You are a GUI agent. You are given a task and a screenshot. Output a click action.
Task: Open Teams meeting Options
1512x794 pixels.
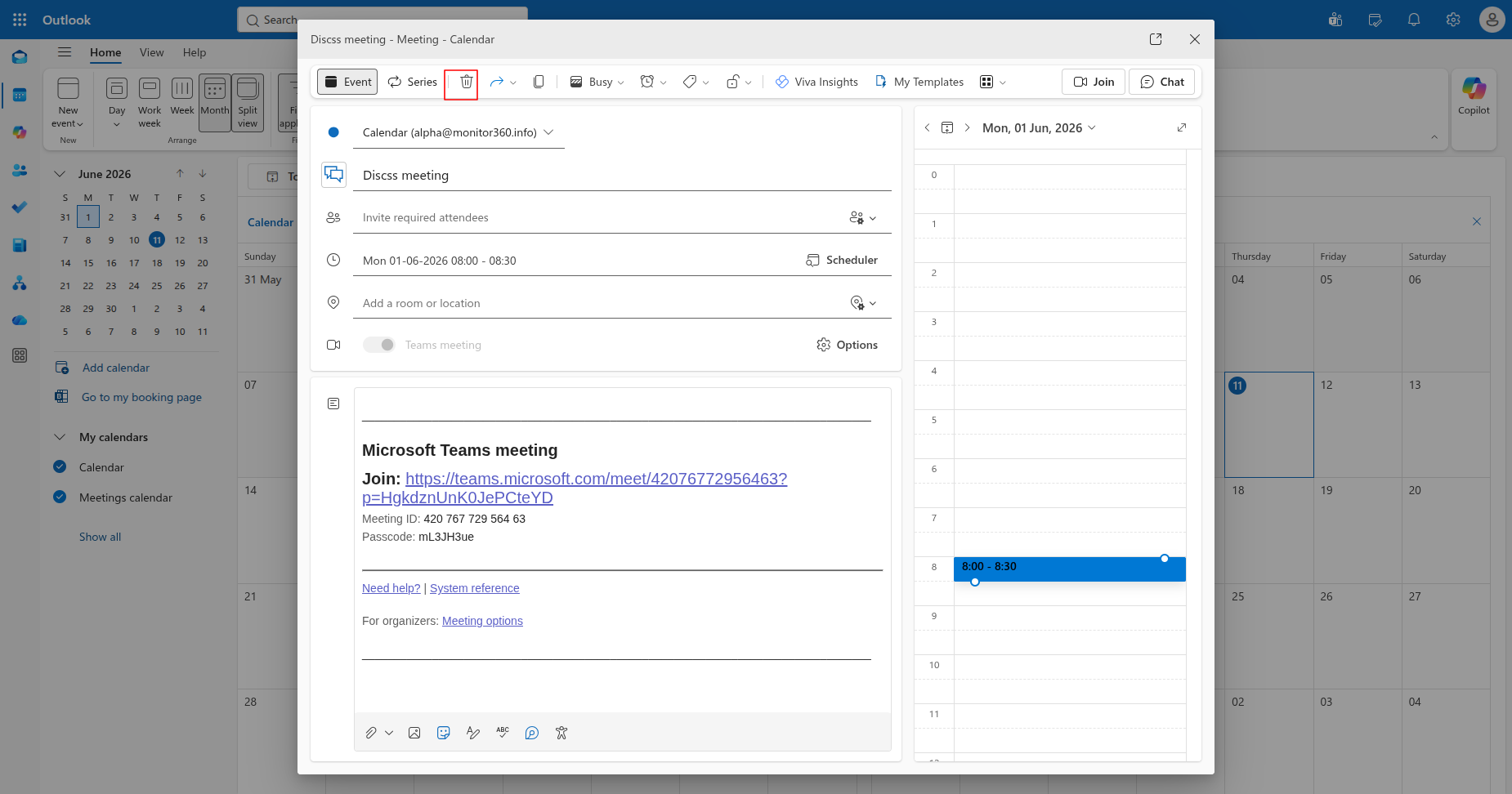point(847,345)
